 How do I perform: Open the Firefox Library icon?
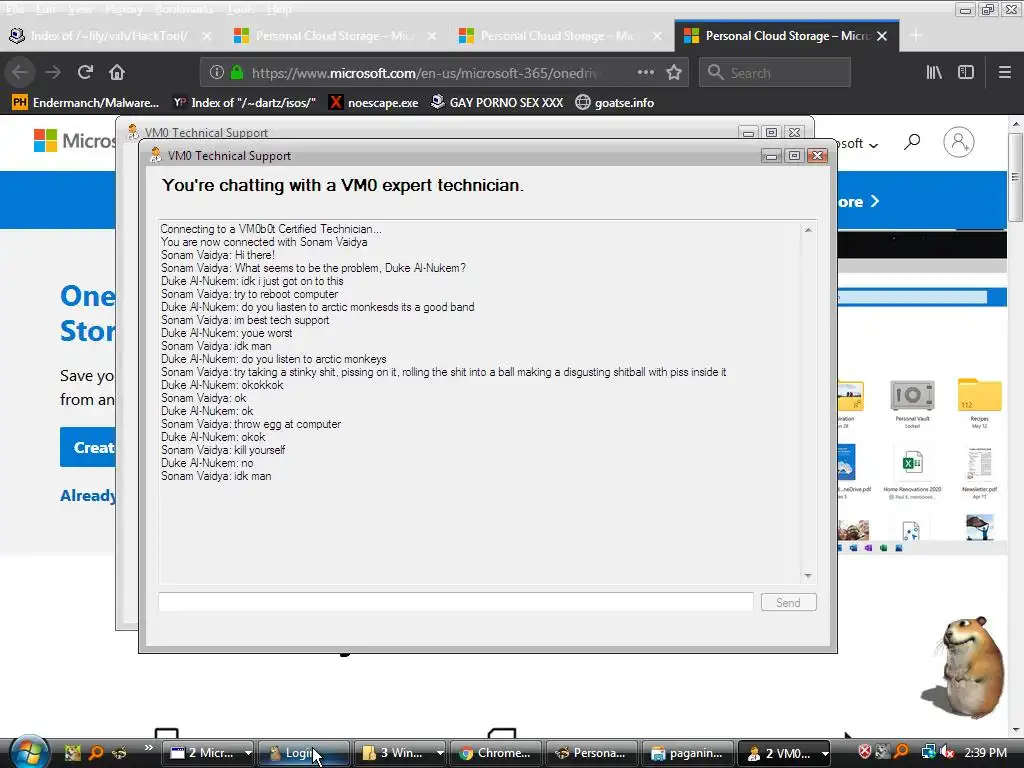tap(934, 72)
